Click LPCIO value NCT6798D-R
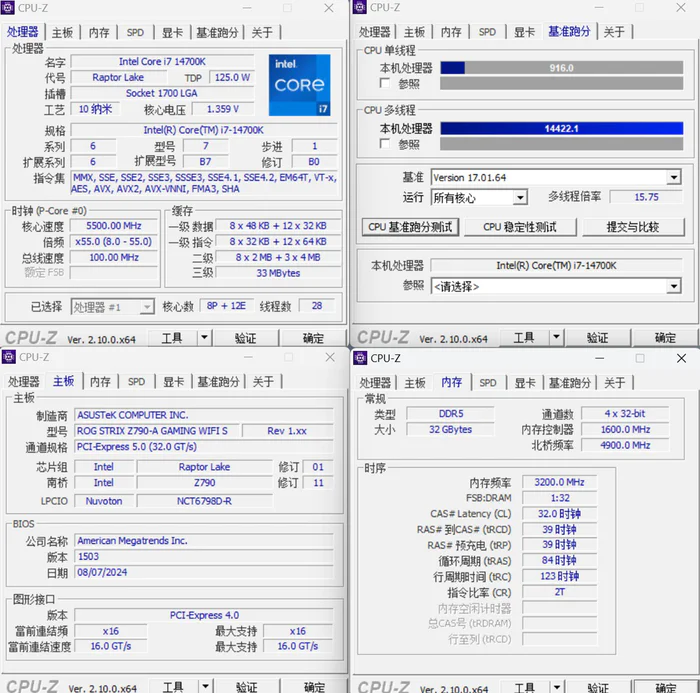This screenshot has width=700, height=693. [x=204, y=501]
